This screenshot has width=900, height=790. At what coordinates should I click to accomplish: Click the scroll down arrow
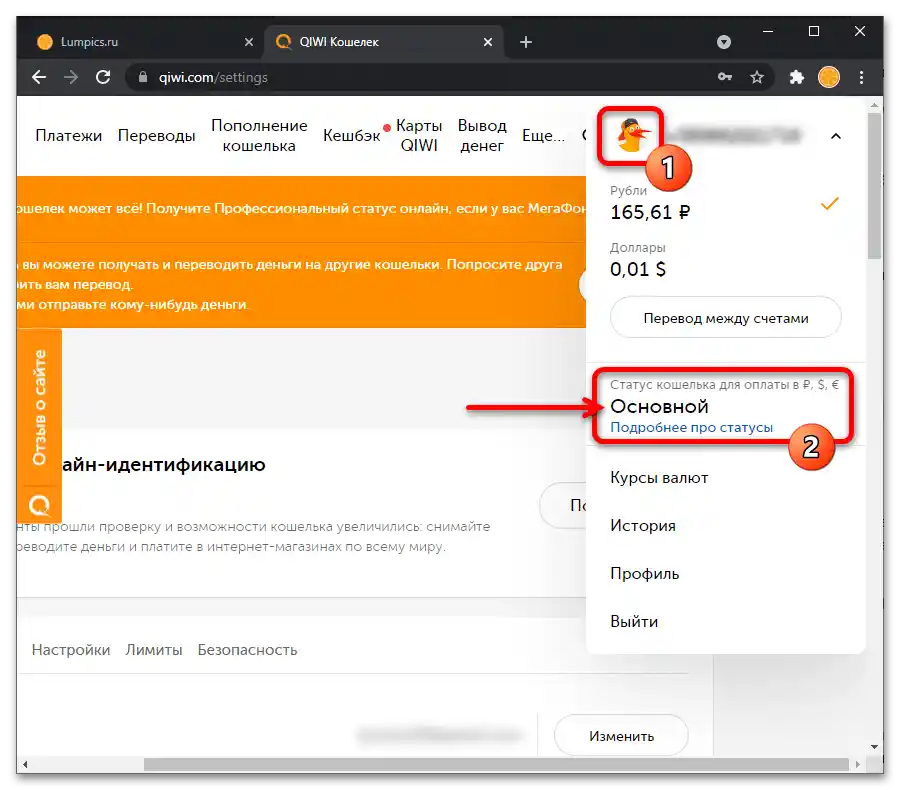(874, 747)
